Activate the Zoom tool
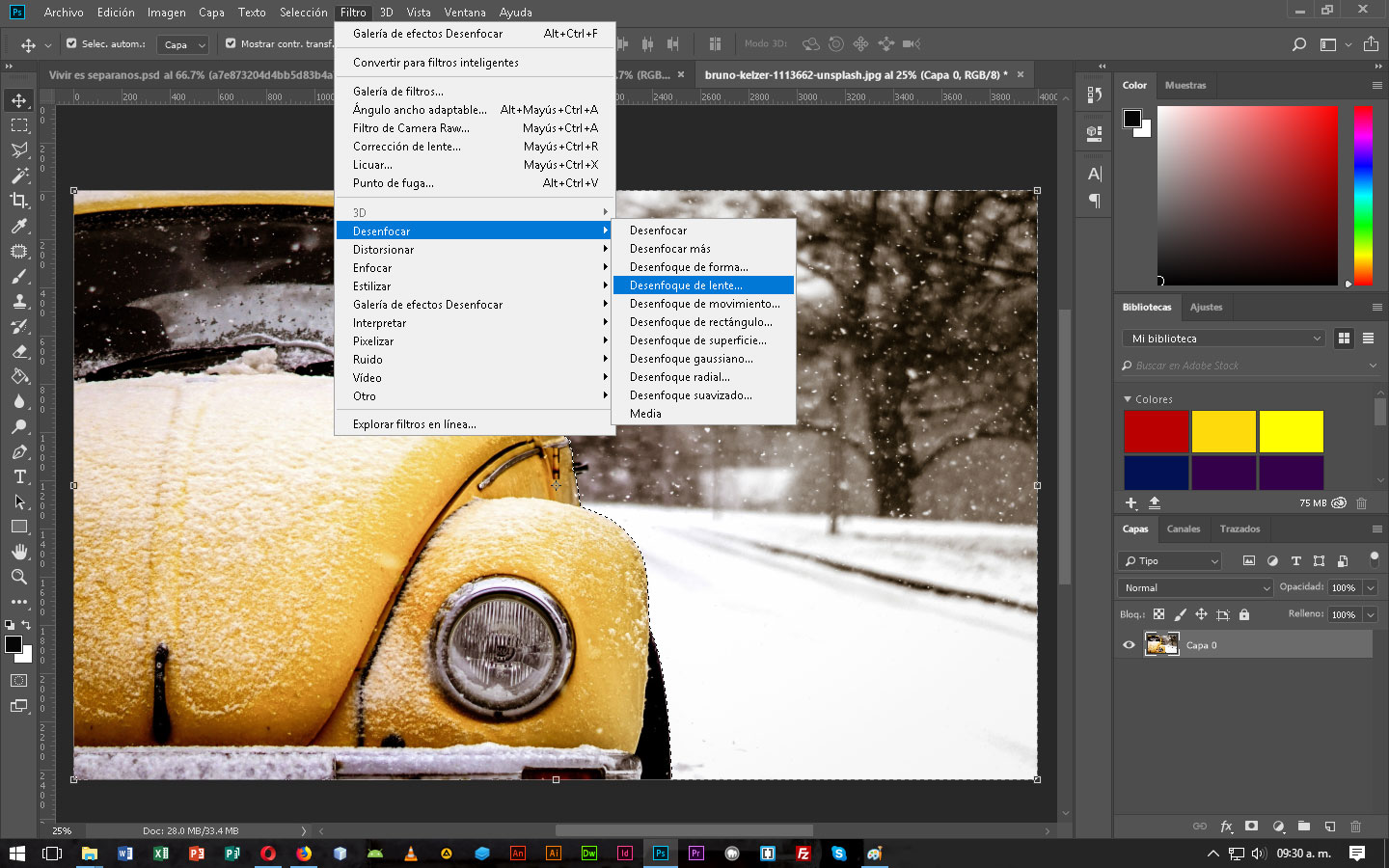This screenshot has width=1389, height=868. pyautogui.click(x=19, y=577)
